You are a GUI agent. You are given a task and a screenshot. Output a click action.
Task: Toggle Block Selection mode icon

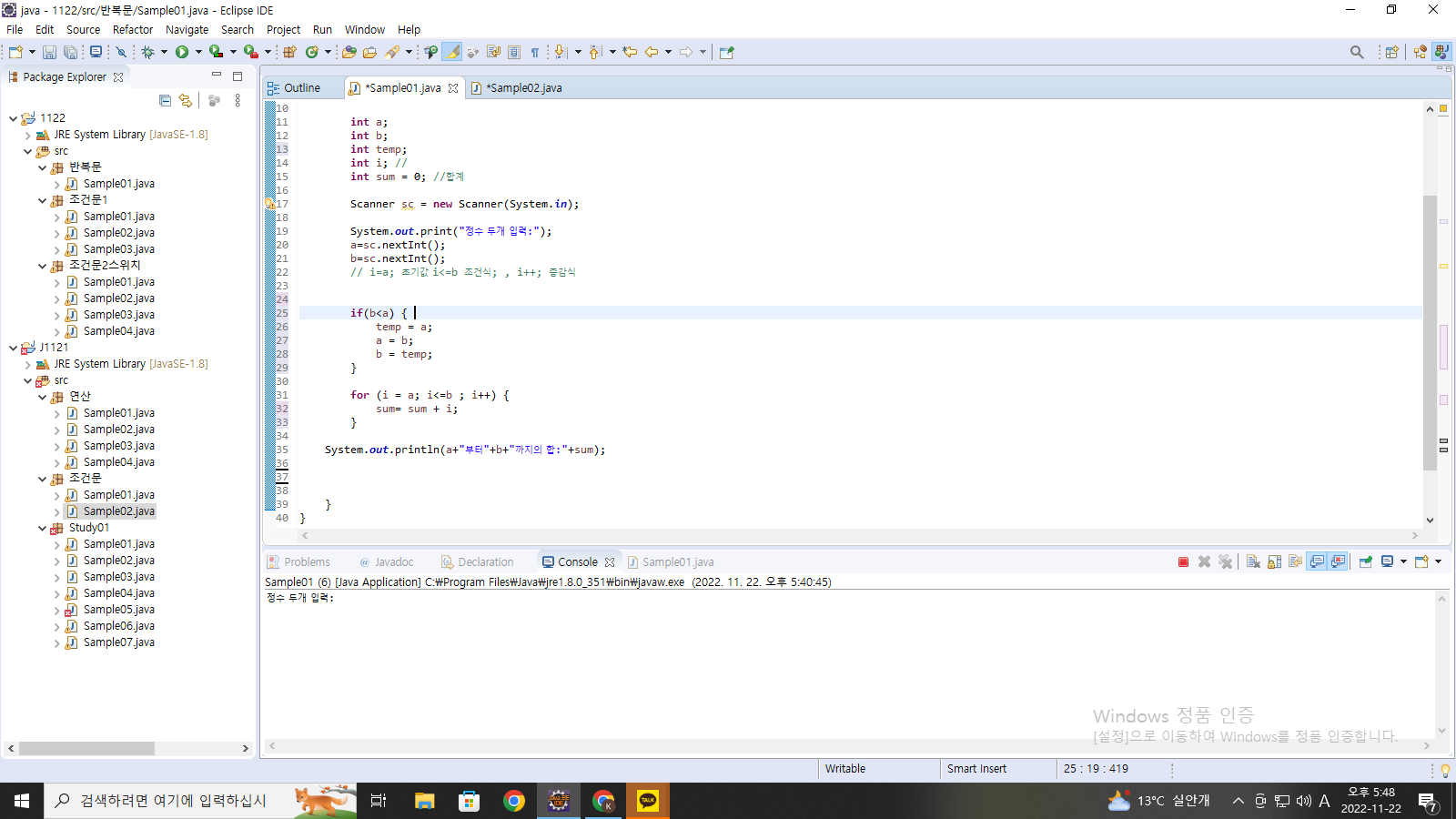[514, 52]
